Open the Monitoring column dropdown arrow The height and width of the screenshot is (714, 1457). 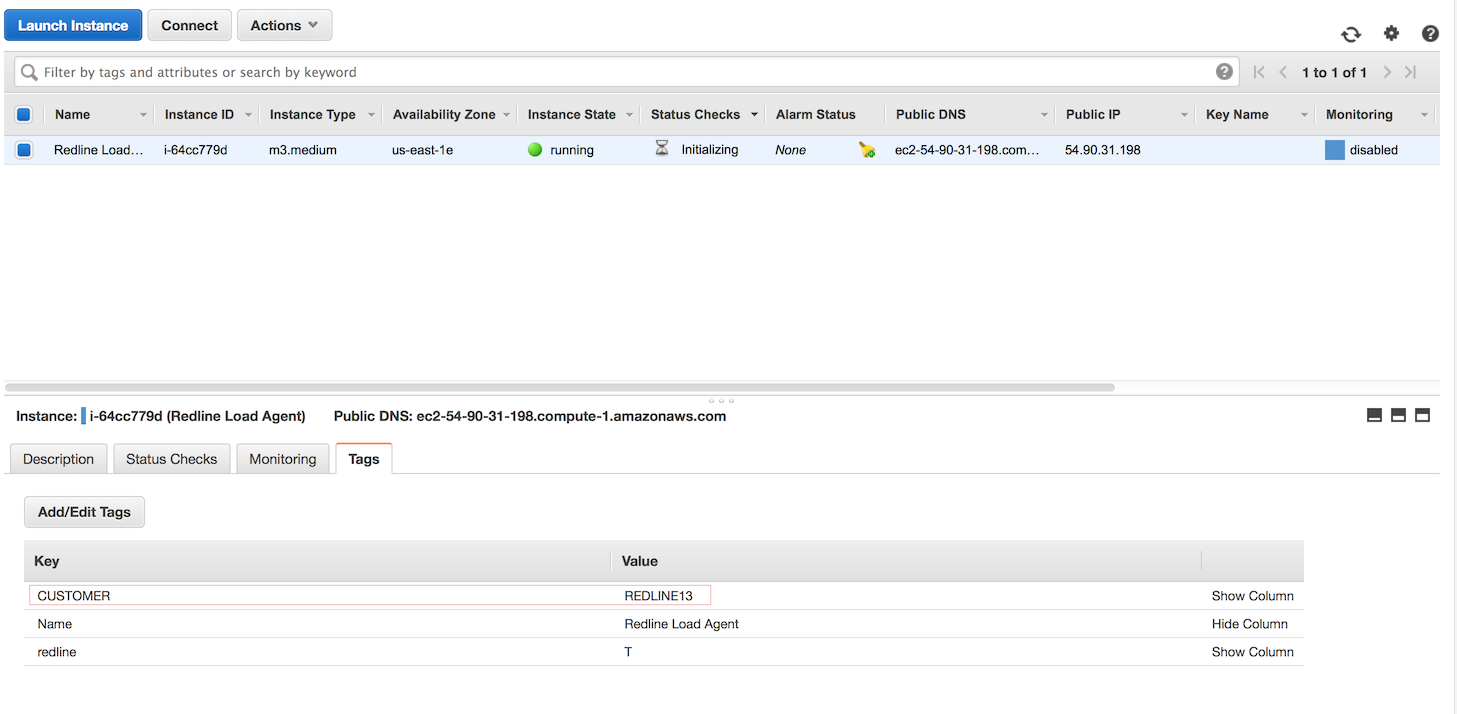pos(1424,115)
